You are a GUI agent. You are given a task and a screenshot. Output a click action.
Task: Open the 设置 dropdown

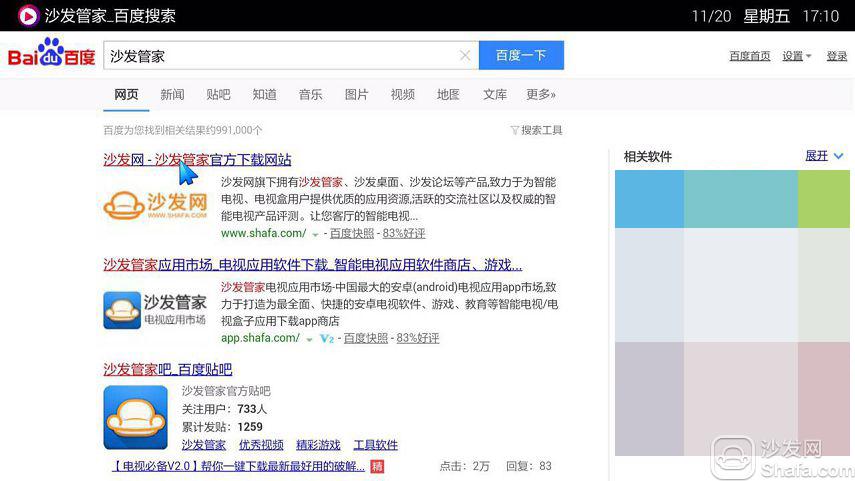tap(796, 56)
